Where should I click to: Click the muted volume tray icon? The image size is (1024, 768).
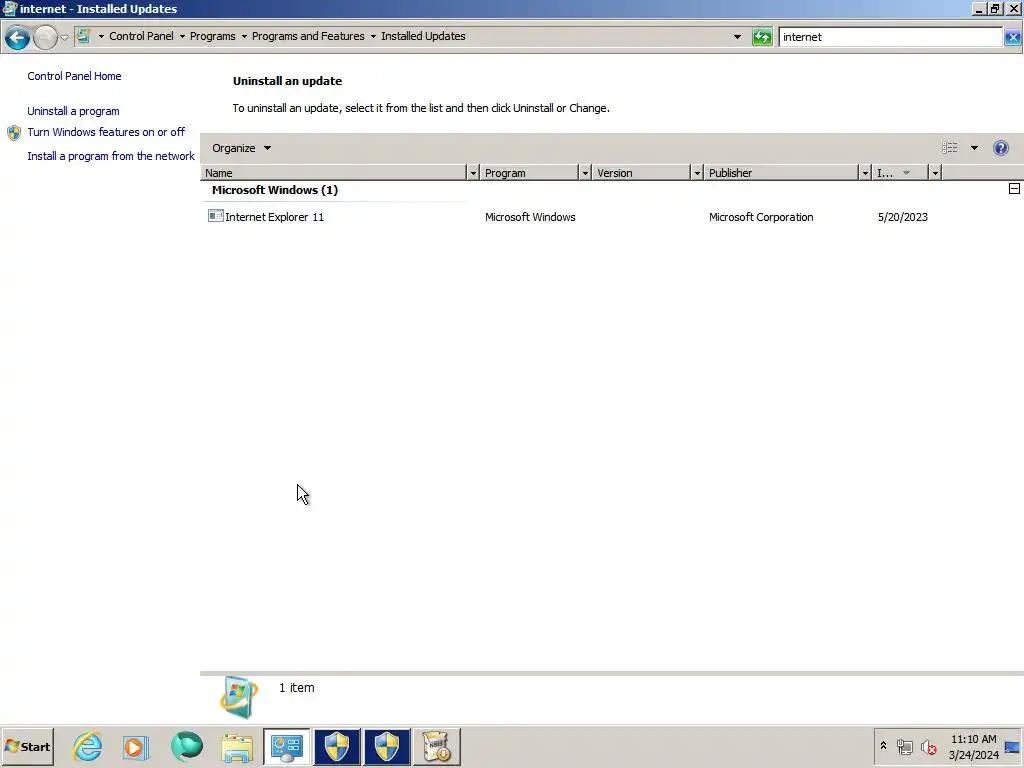[x=928, y=747]
